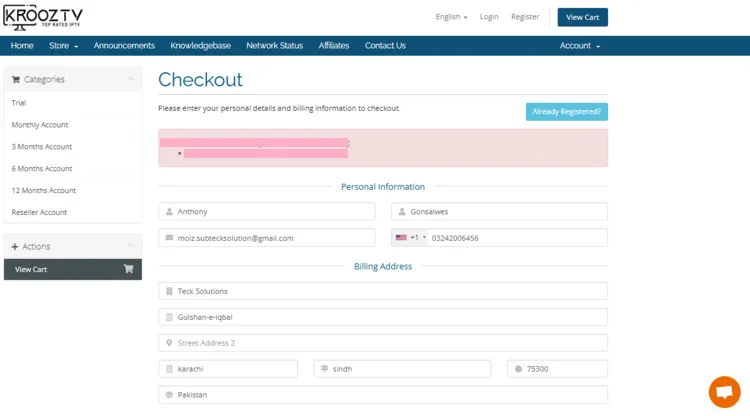
Task: Click the postcode icon beside 75300
Action: (x=518, y=369)
